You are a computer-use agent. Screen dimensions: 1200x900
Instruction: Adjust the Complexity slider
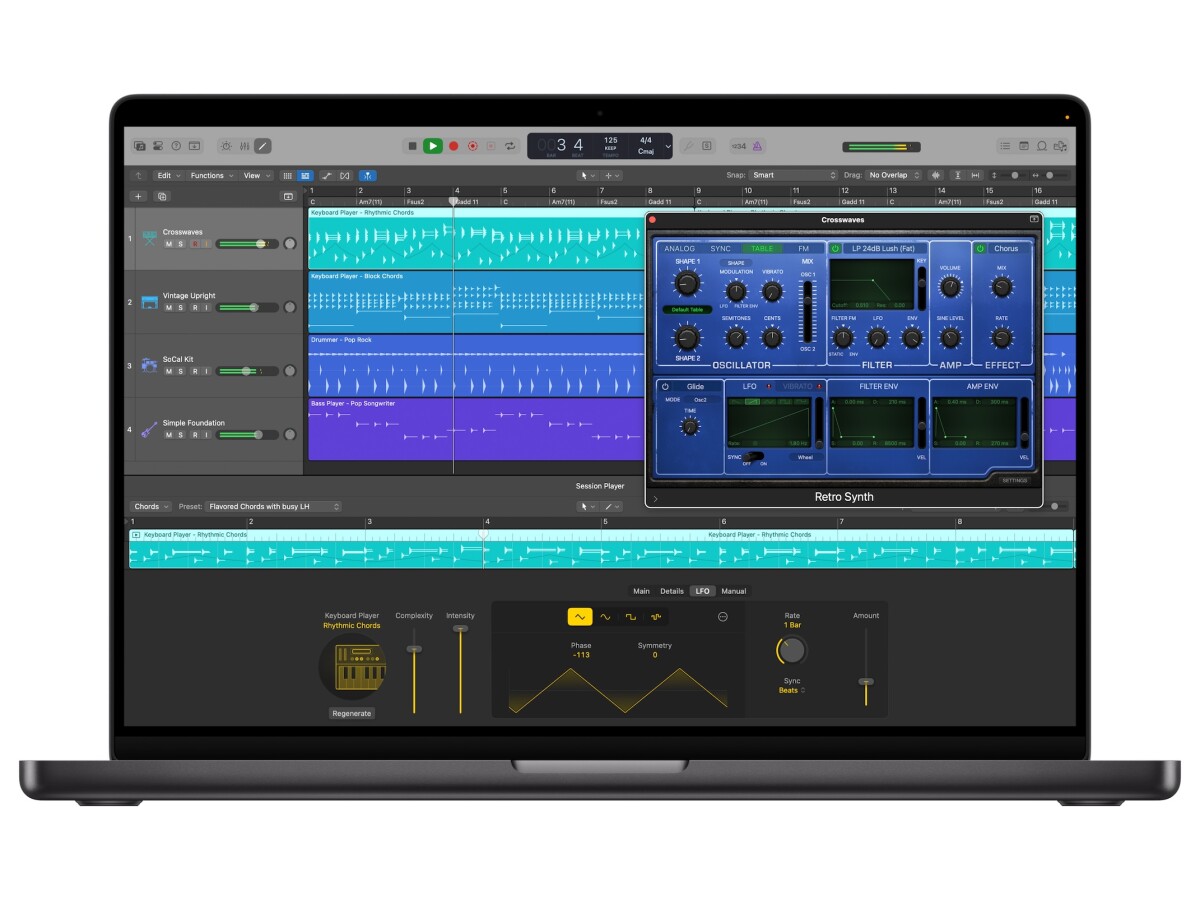(414, 651)
